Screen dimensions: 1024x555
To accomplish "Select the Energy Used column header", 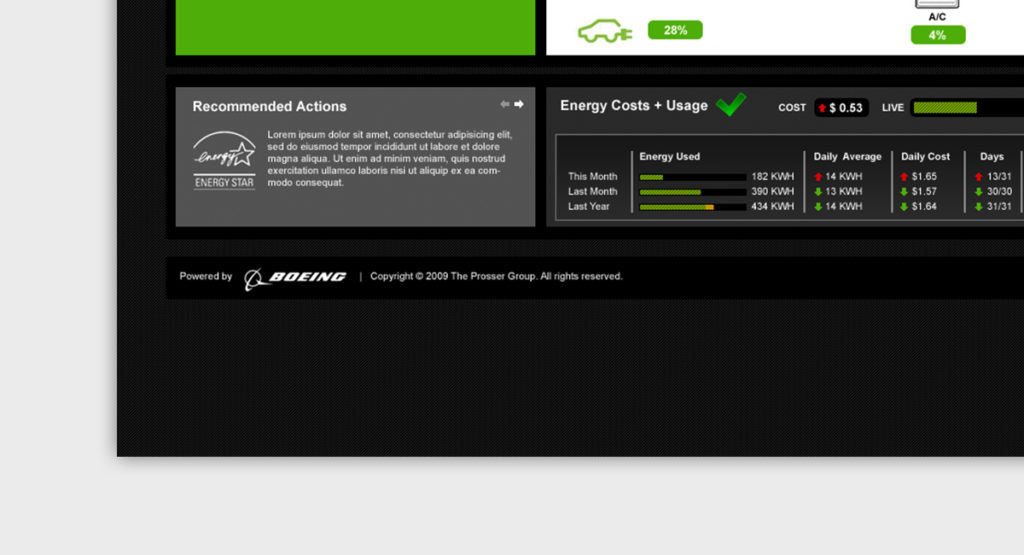I will pos(669,156).
